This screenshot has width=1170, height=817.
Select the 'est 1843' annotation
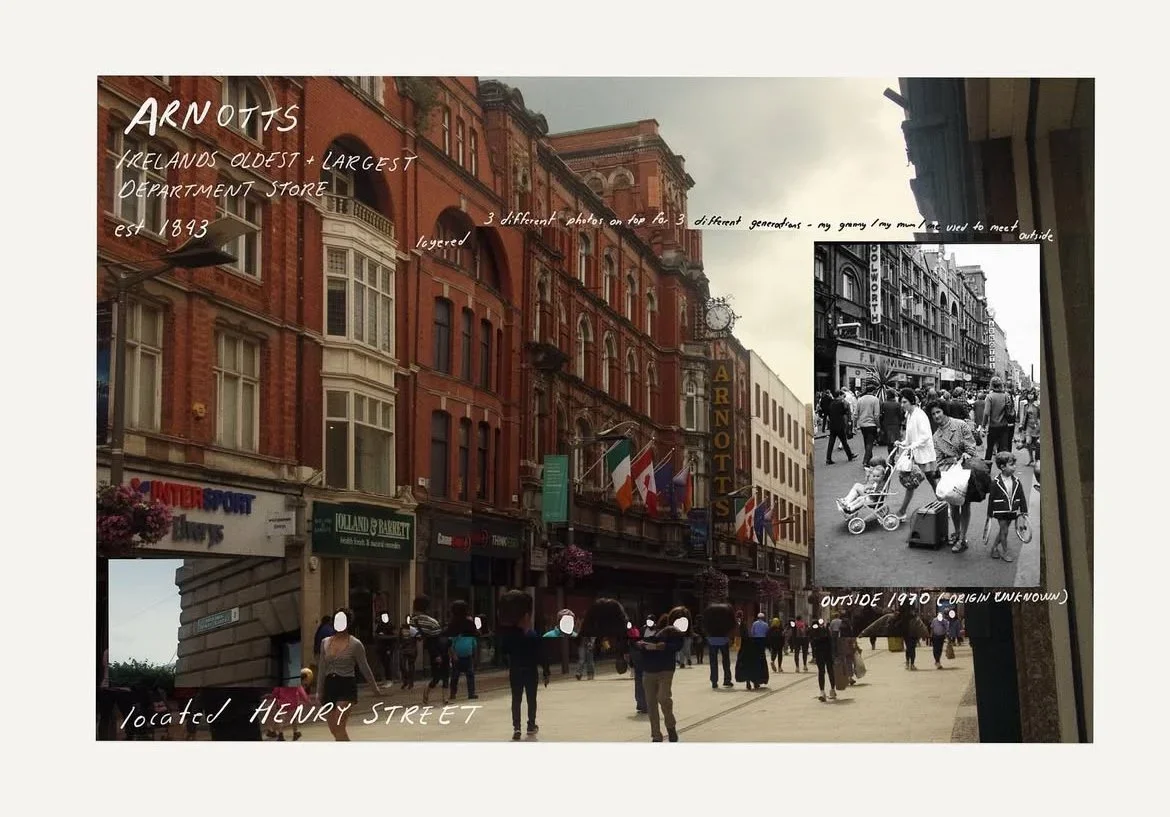click(161, 228)
